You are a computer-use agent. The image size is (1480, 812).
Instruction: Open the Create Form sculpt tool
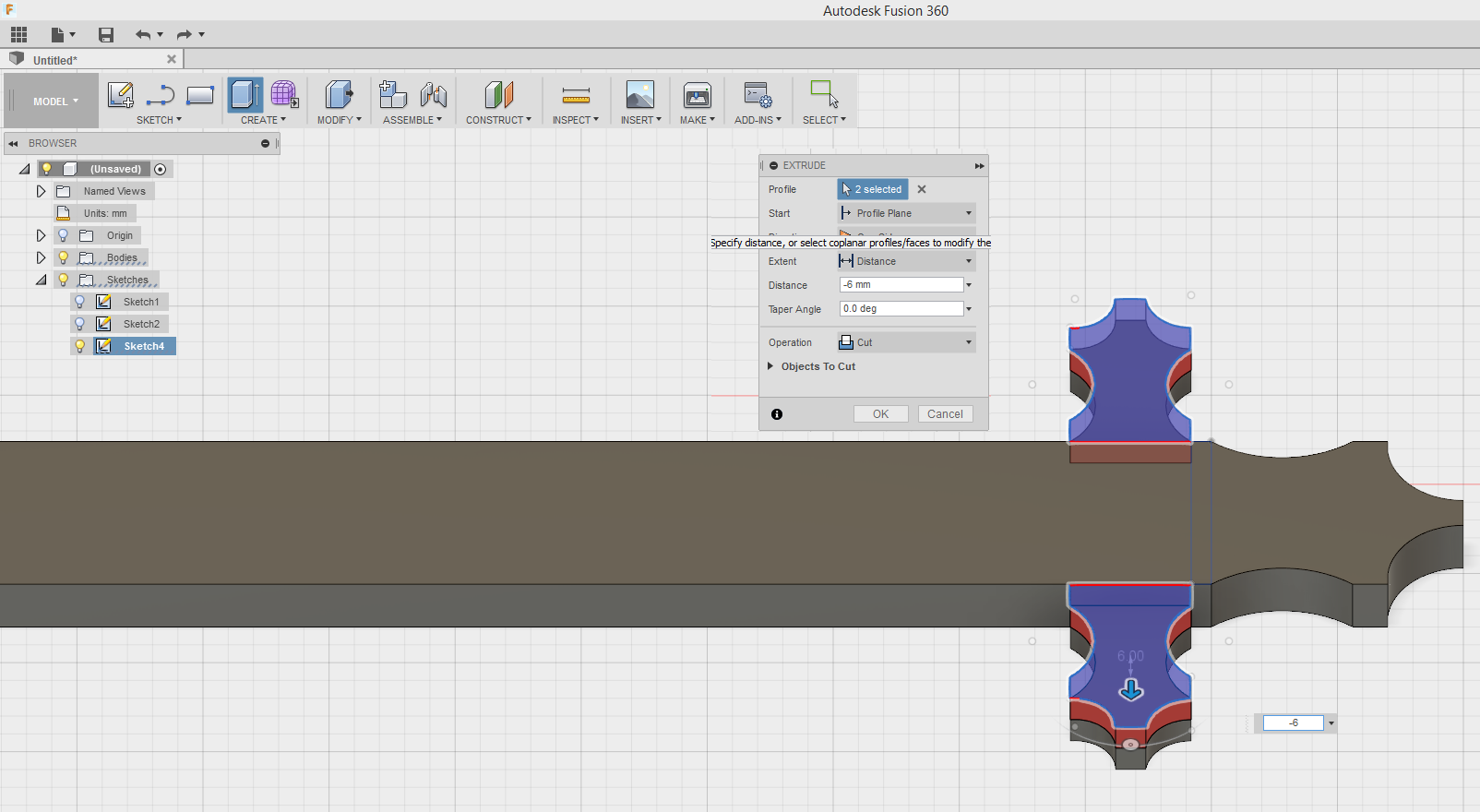[284, 95]
